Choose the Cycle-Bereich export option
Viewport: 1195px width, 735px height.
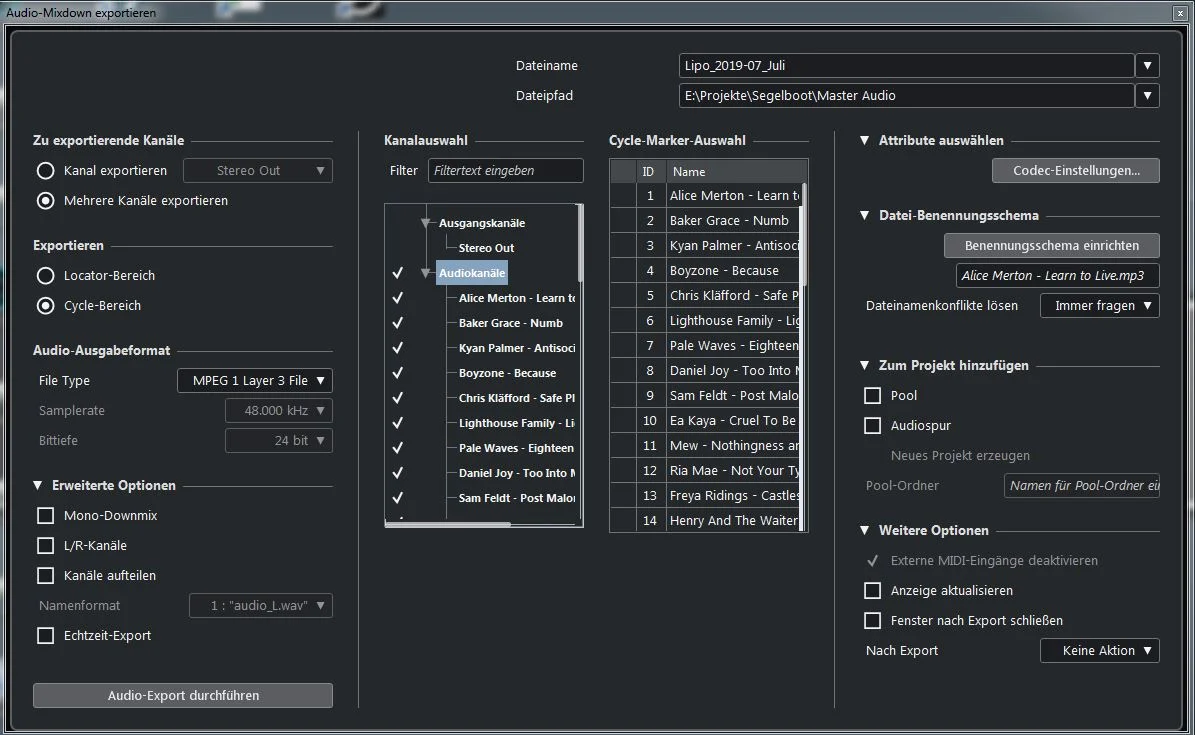tap(46, 306)
